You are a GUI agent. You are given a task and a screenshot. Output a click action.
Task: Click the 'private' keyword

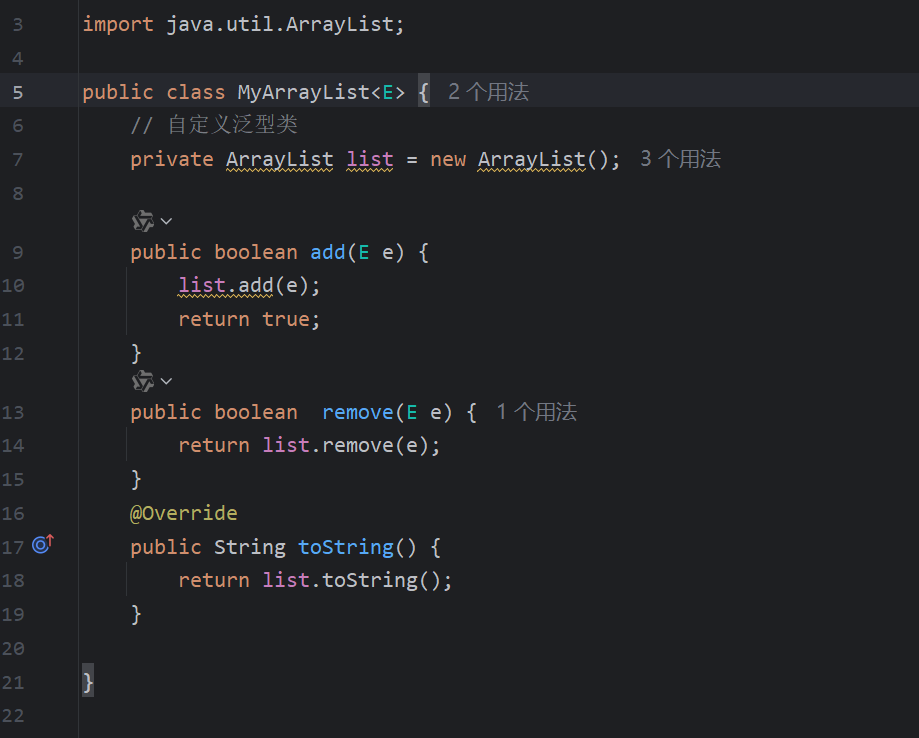click(x=172, y=159)
